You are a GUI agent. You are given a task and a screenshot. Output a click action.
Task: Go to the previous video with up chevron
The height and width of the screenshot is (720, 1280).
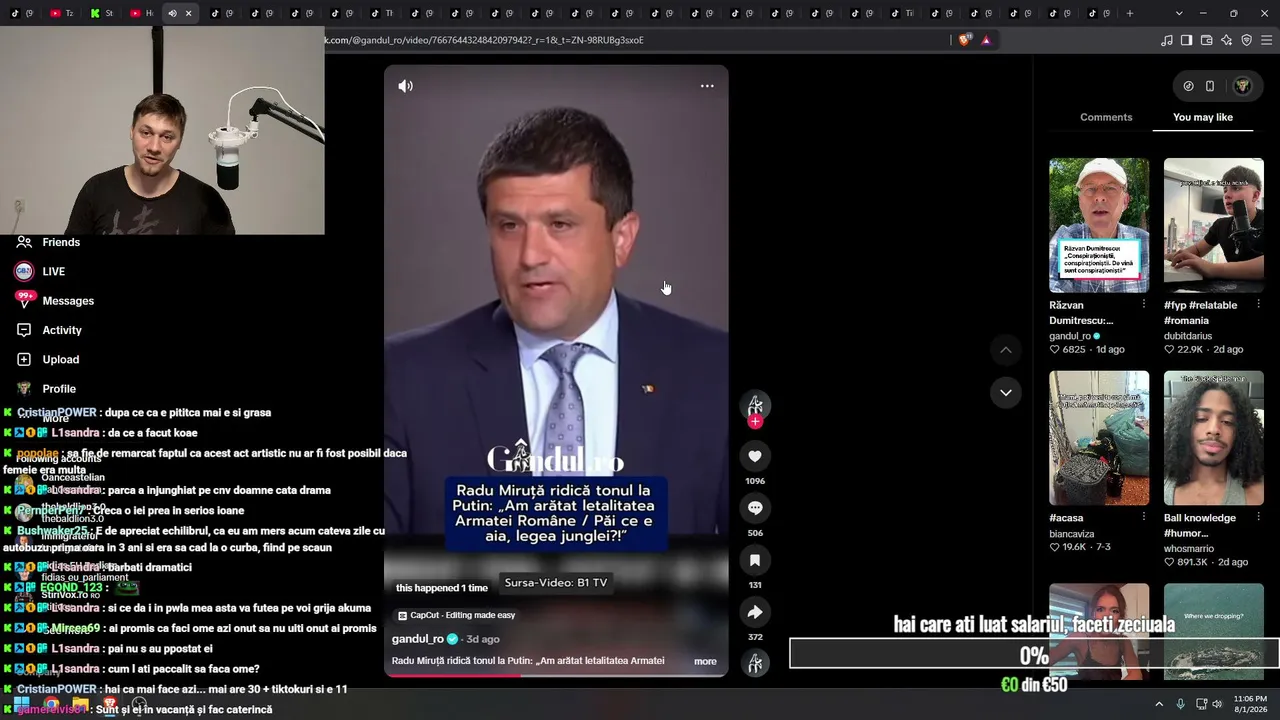click(x=1006, y=350)
